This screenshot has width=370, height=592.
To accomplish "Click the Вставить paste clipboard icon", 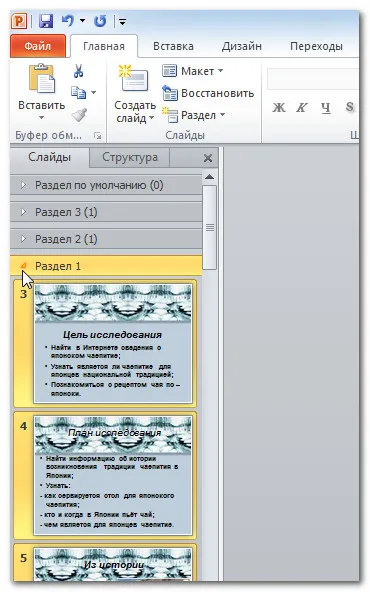I will point(42,79).
